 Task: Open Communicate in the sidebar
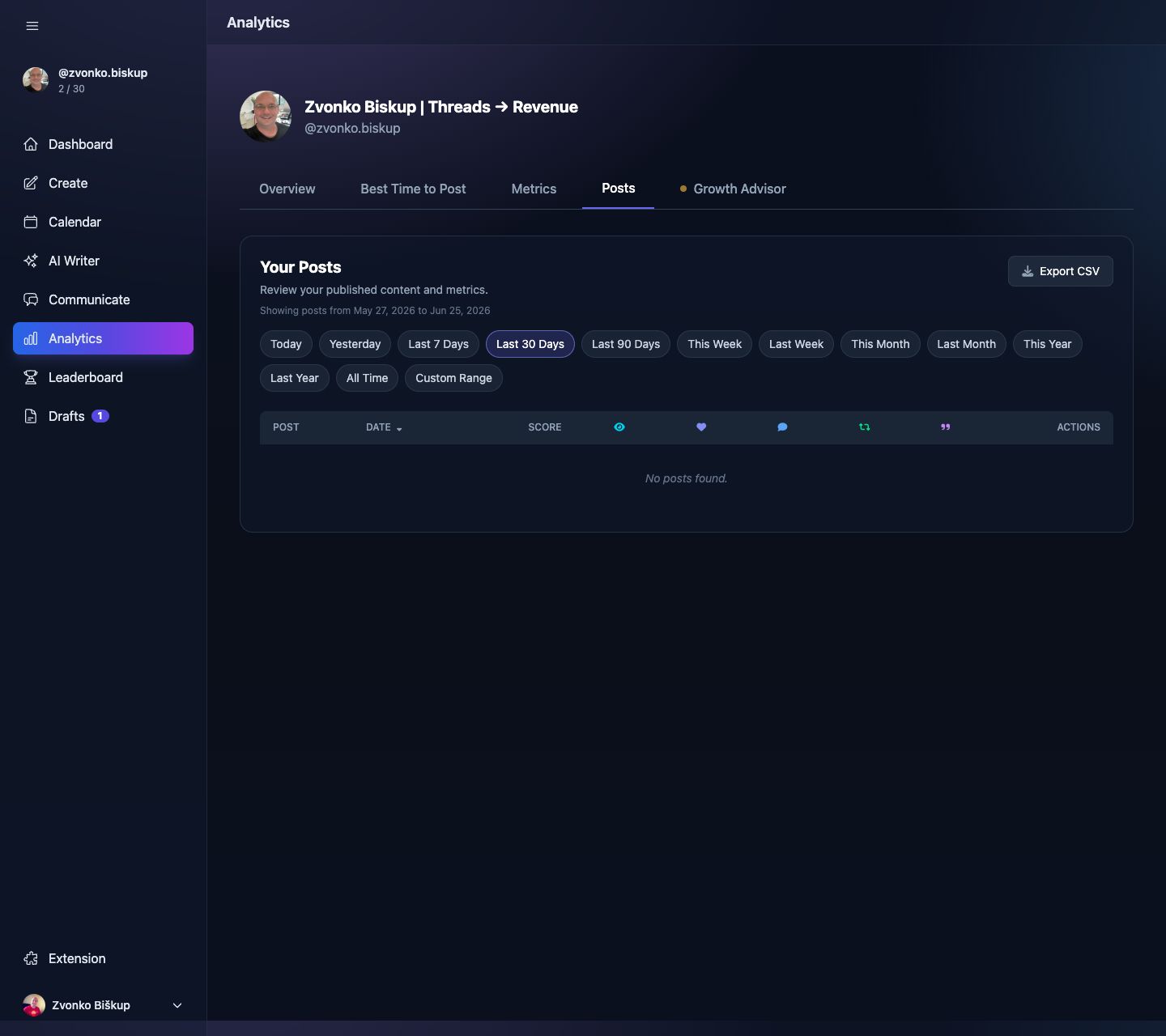103,299
